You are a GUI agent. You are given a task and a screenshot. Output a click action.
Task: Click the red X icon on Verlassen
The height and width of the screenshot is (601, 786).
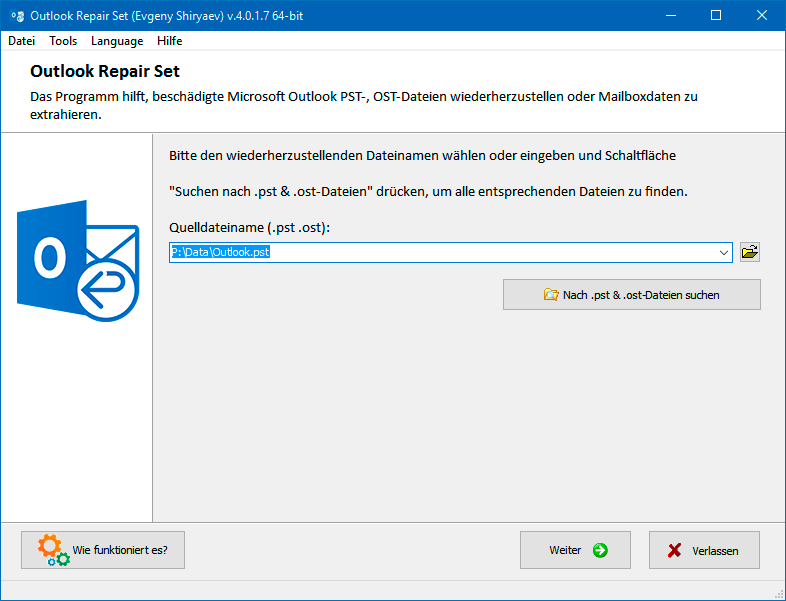675,550
